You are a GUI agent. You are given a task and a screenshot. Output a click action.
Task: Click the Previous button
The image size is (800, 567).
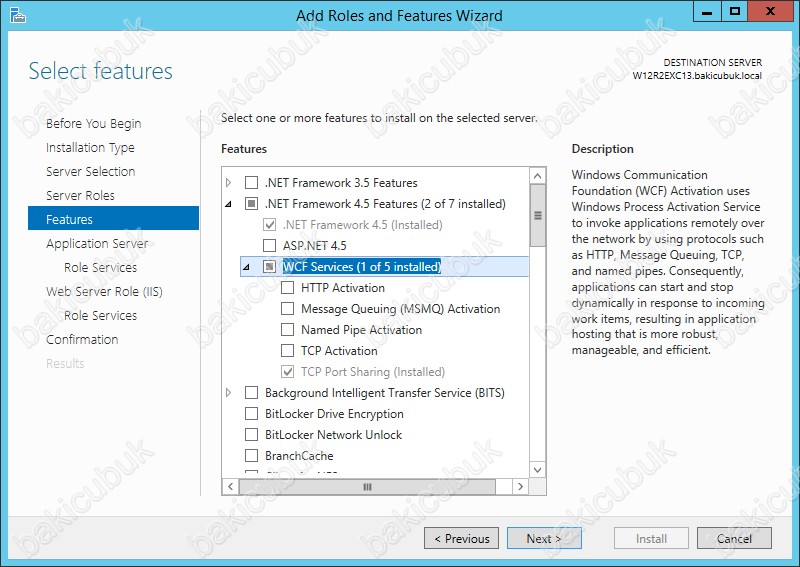point(461,538)
